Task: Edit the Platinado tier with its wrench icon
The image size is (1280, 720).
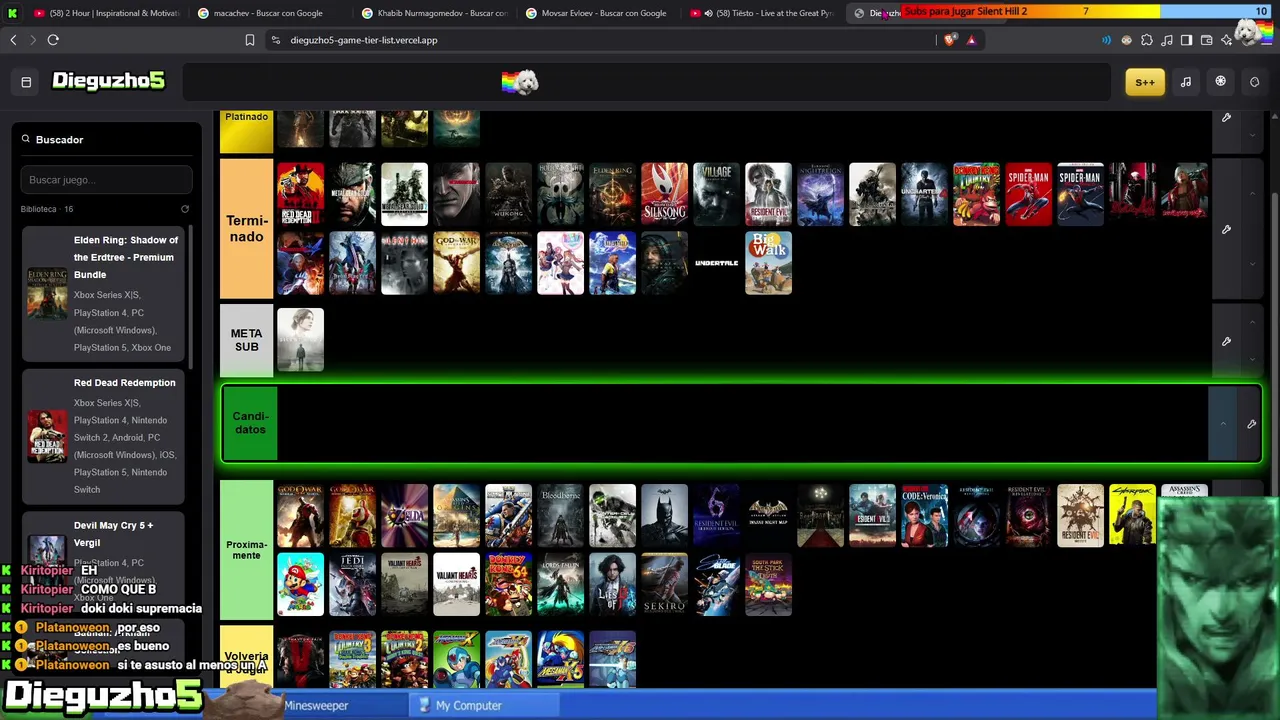Action: pyautogui.click(x=1226, y=118)
